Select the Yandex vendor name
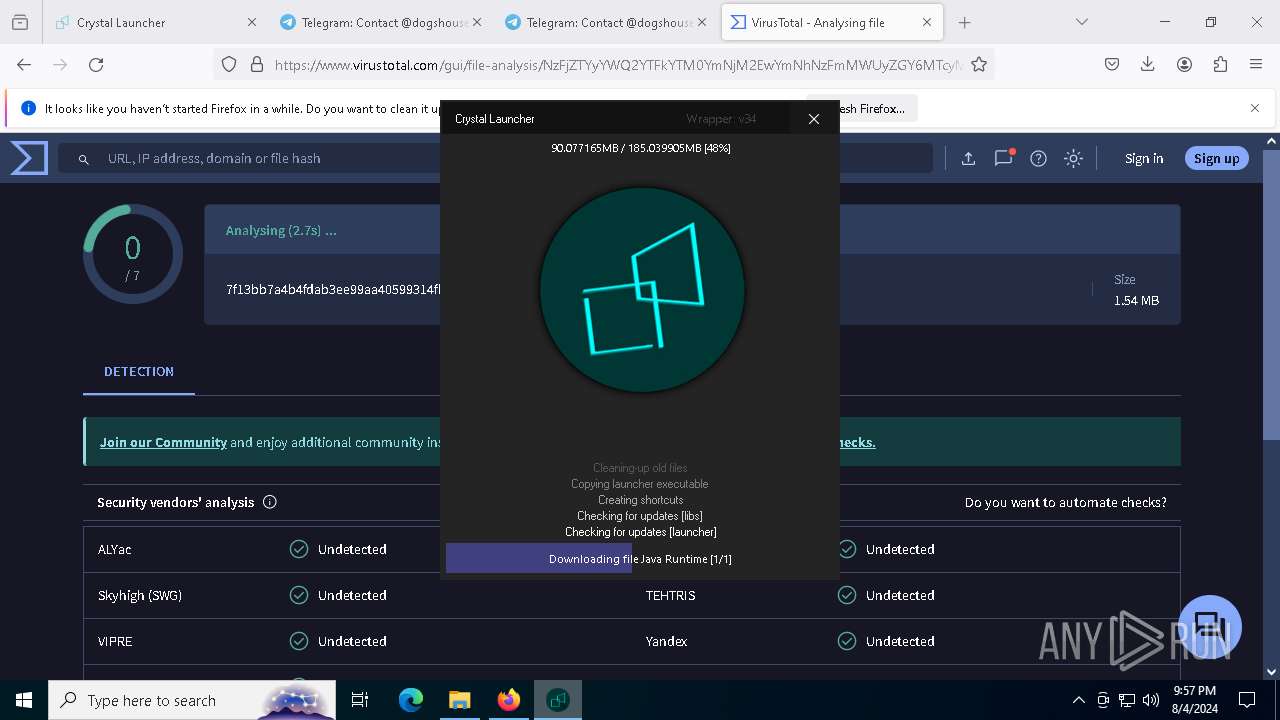The height and width of the screenshot is (720, 1280). click(x=666, y=641)
